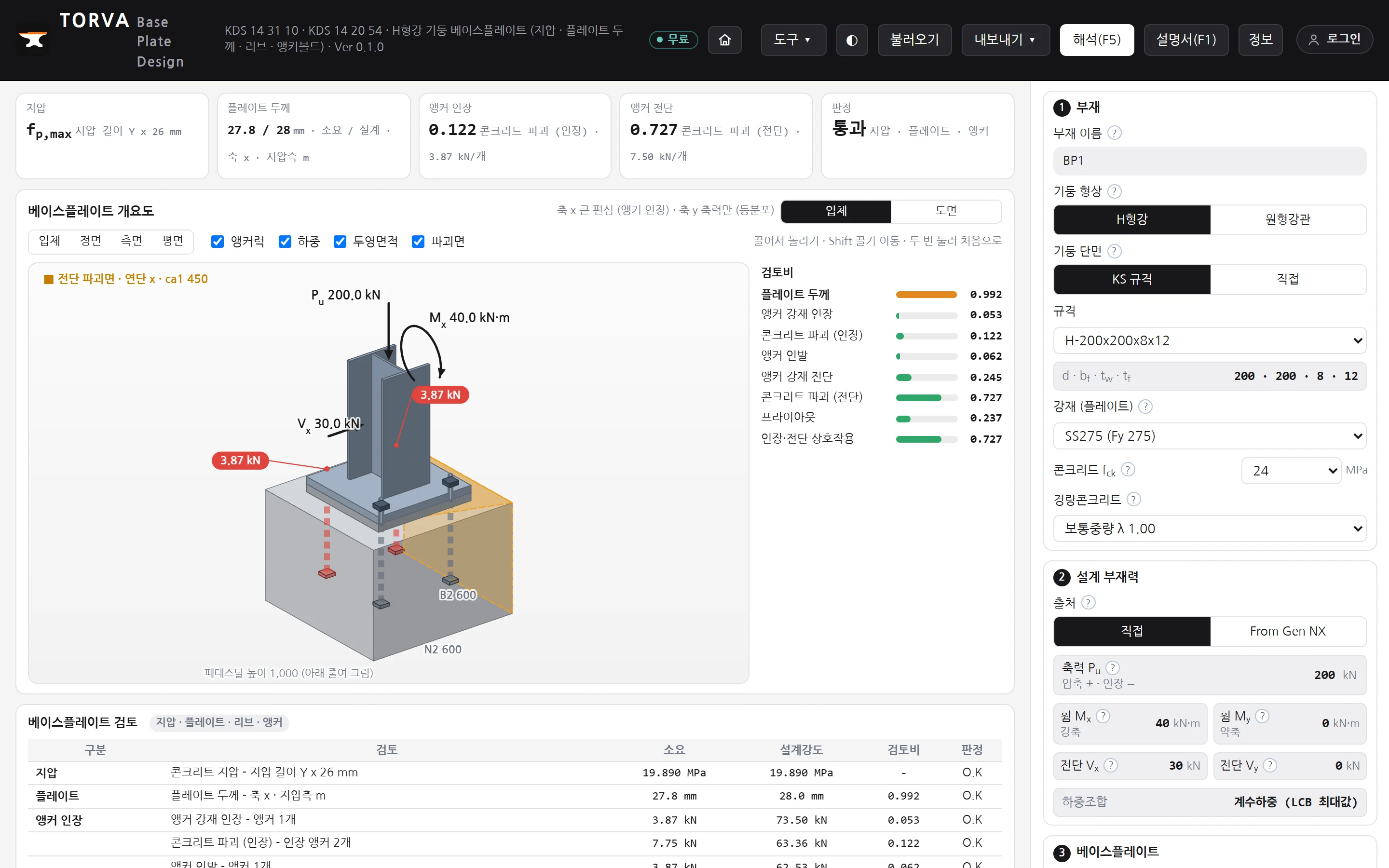
Task: Open help icon next to 기둥 형상
Action: (x=1114, y=191)
